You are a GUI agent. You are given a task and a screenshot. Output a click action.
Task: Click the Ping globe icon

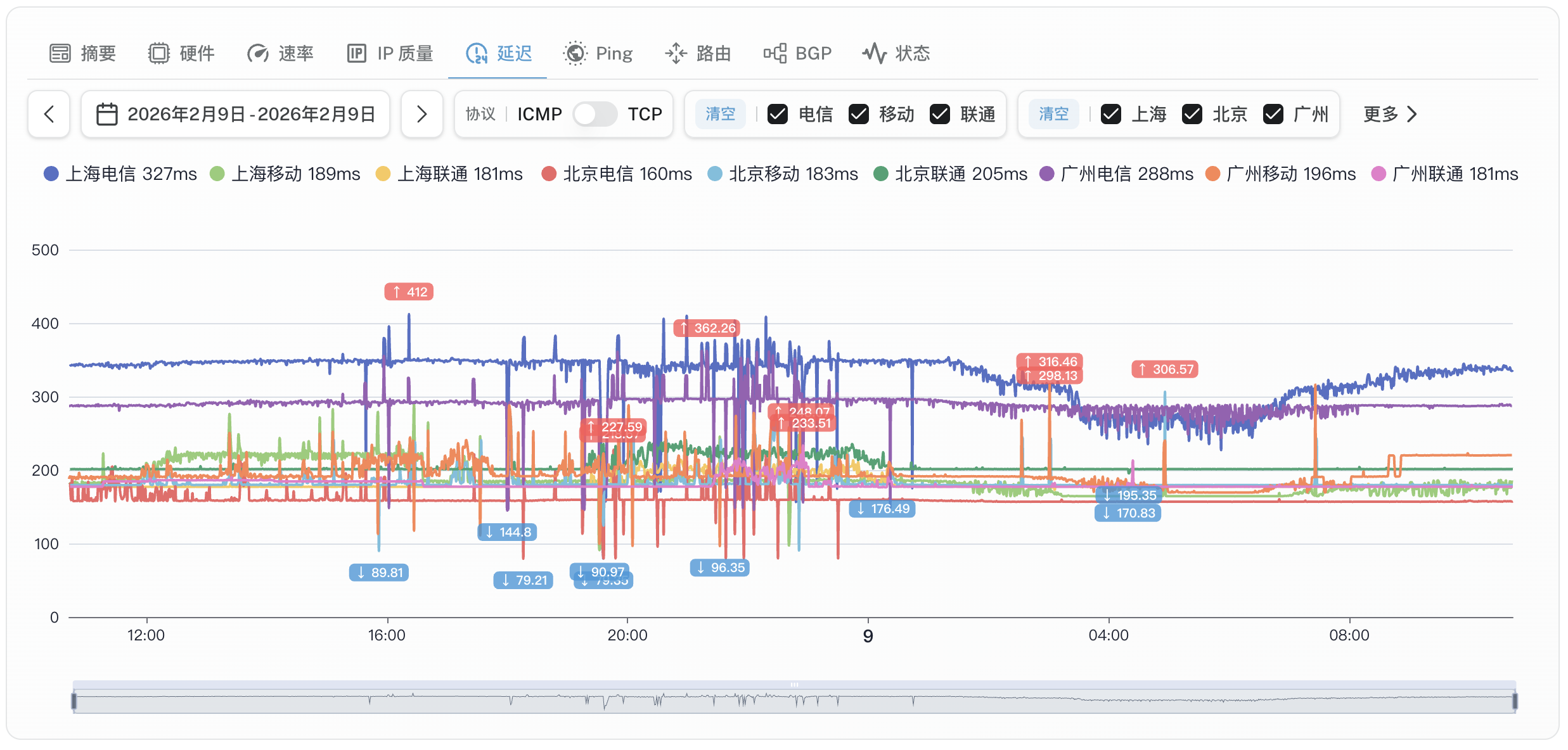point(575,53)
